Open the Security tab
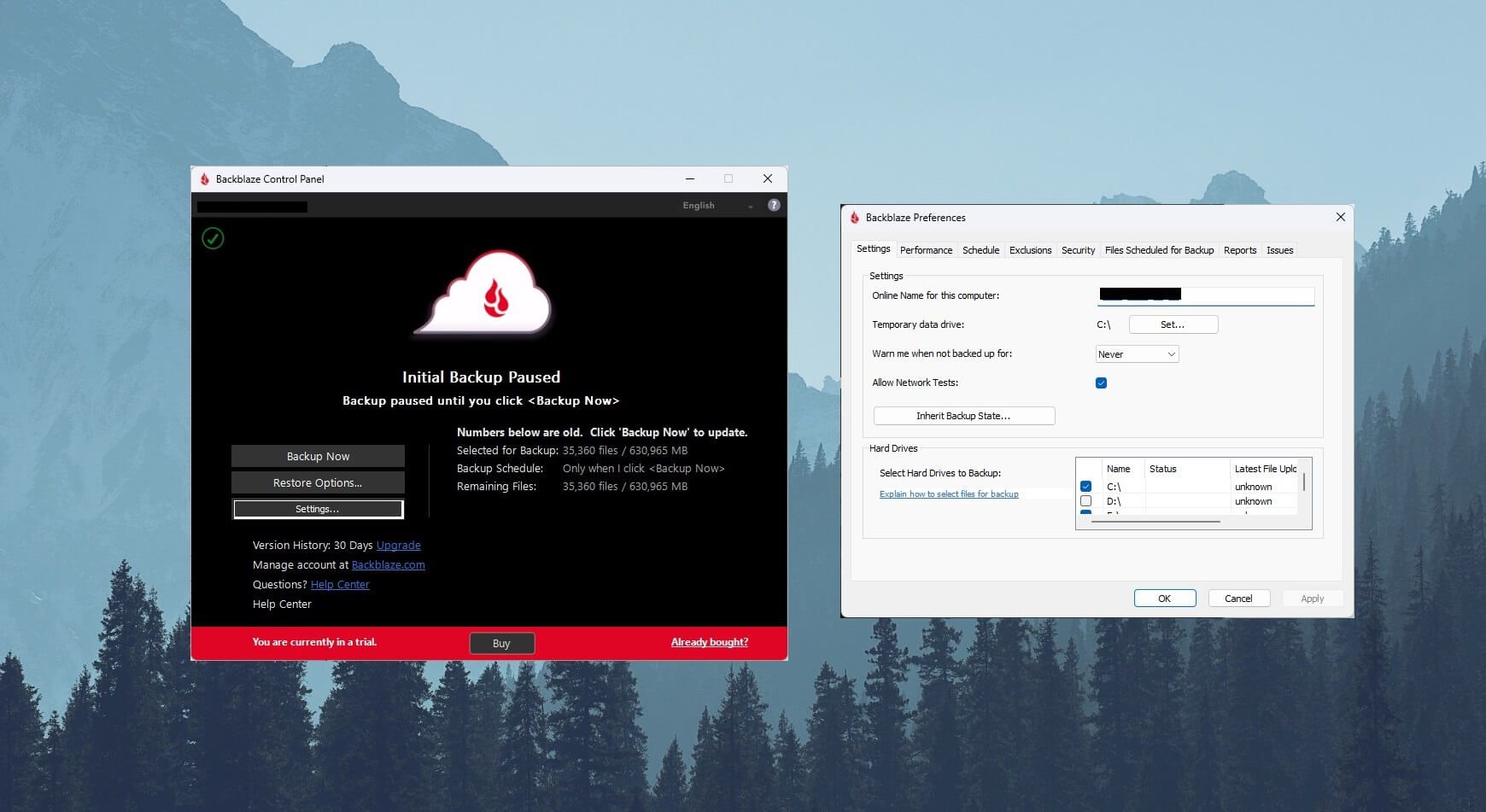Screen dimensions: 1486x812 point(1078,250)
